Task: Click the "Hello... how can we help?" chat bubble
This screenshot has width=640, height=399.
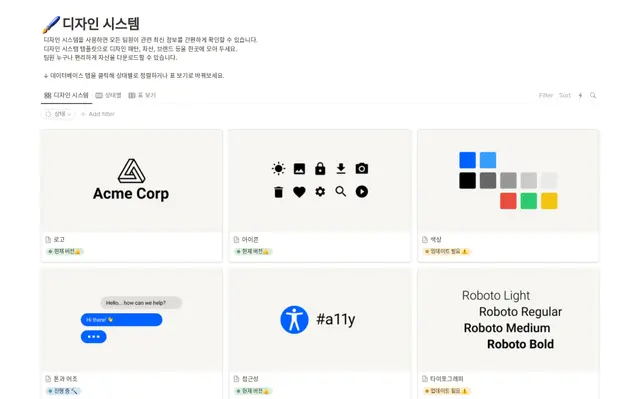Action: 141,303
